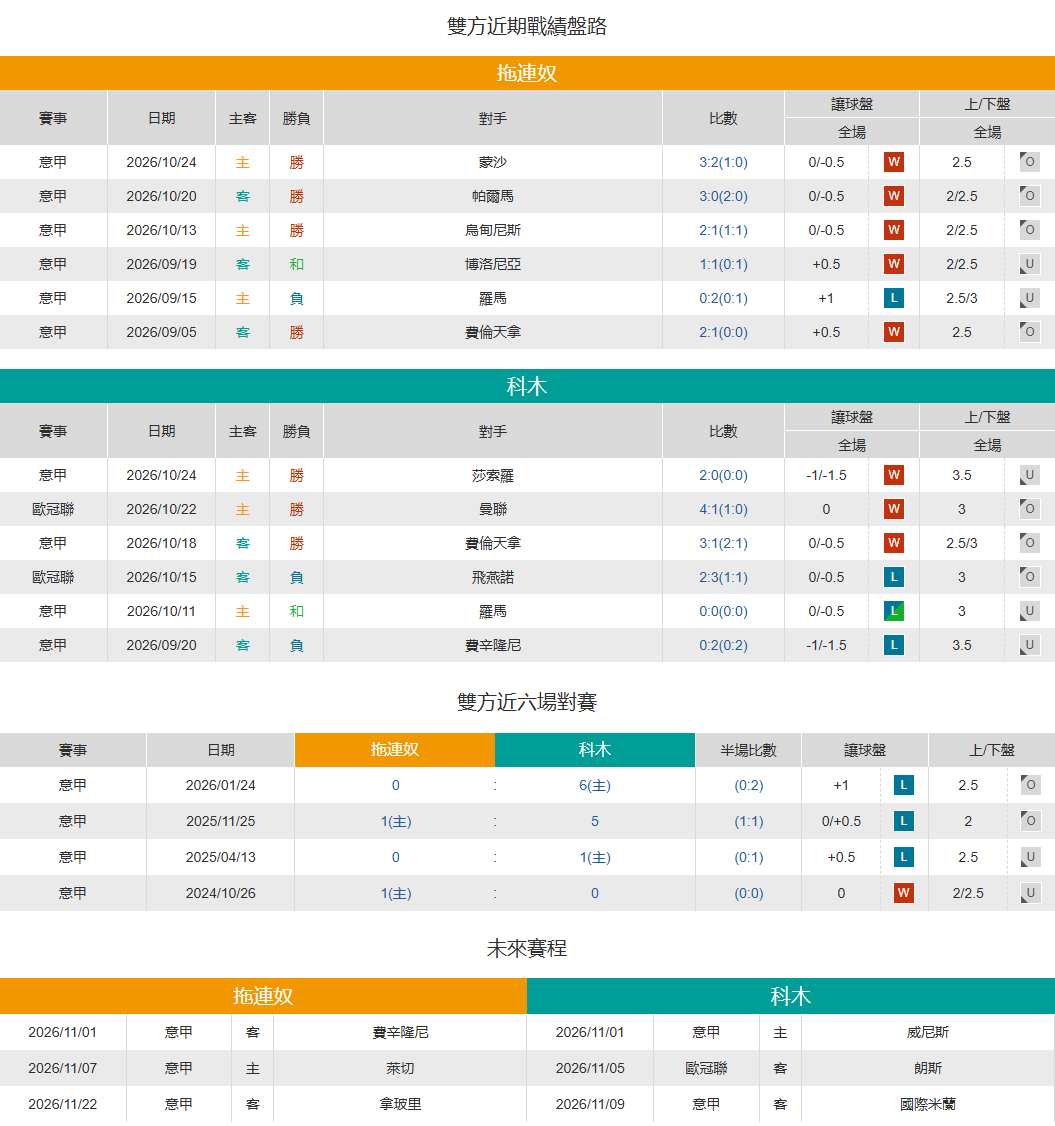This screenshot has height=1126, width=1055.
Task: Click the U under icon in the 莎索羅 row
Action: click(1029, 475)
